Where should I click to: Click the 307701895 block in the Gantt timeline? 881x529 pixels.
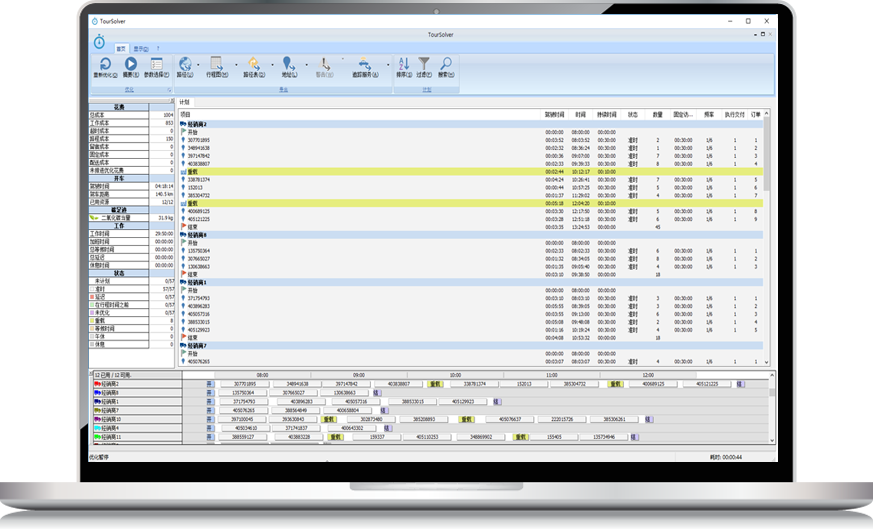pyautogui.click(x=242, y=383)
